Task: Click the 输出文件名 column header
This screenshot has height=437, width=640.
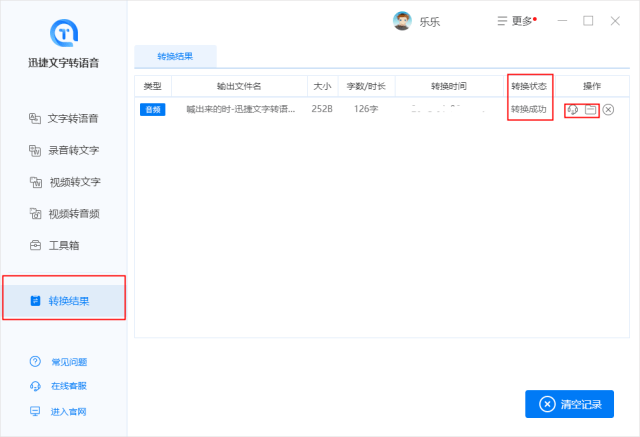Action: coord(239,86)
